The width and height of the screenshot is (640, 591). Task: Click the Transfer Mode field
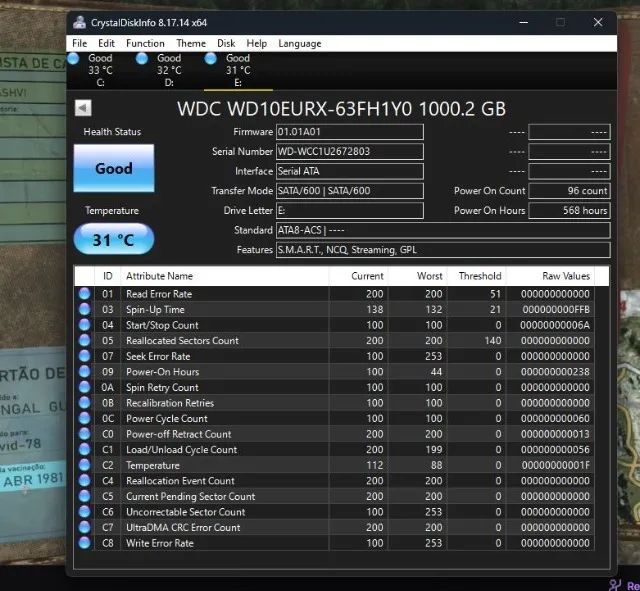click(x=350, y=191)
